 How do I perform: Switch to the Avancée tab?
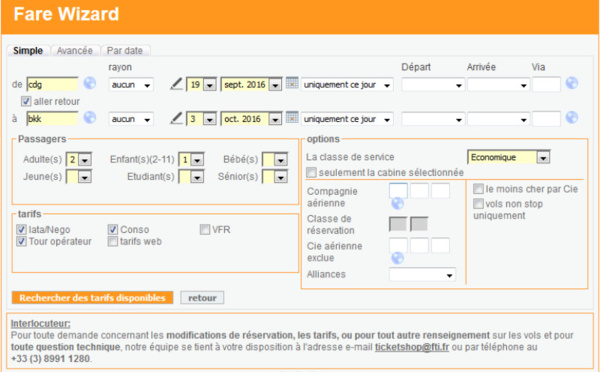(x=75, y=51)
